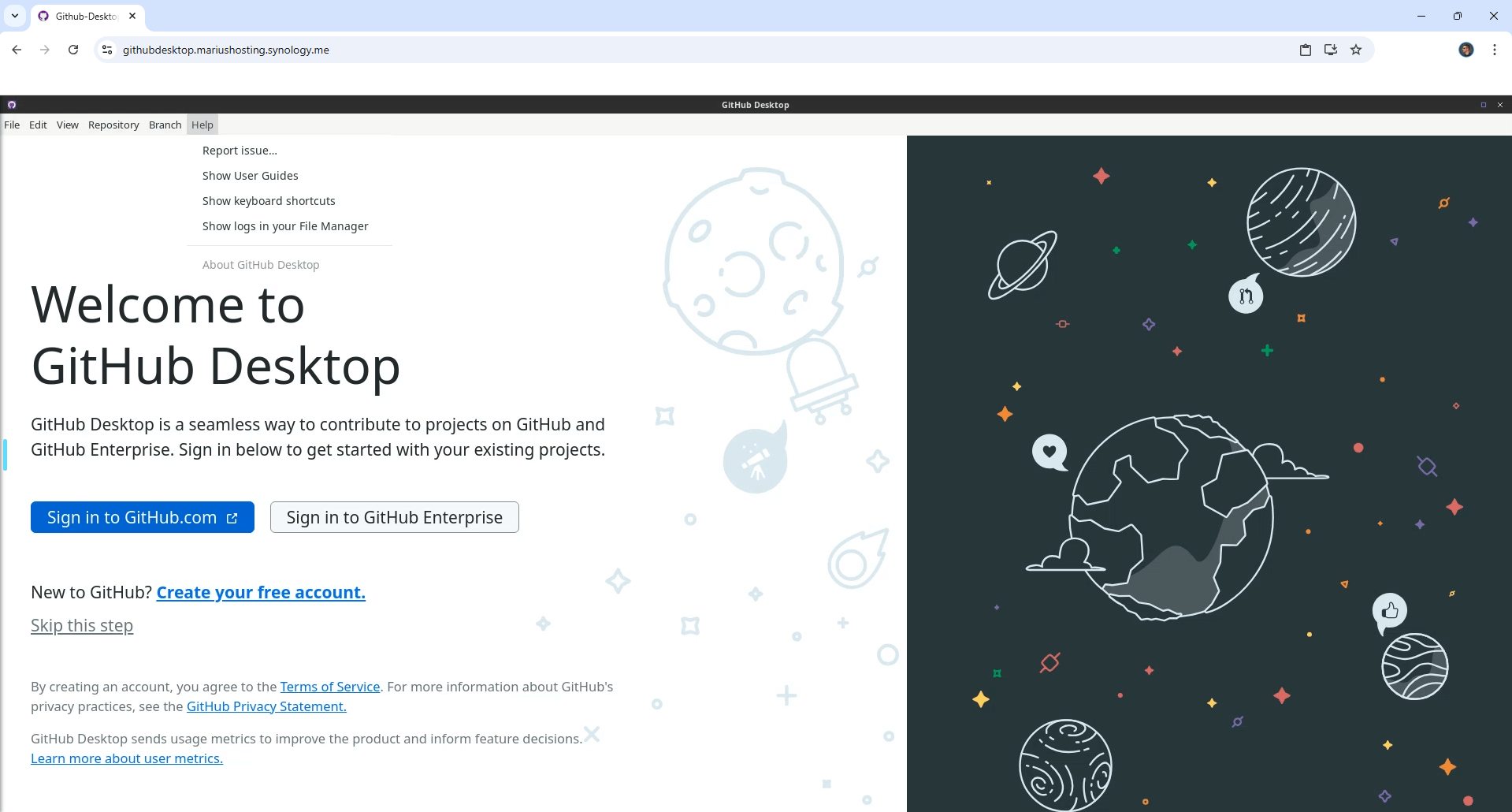Choose Report issue… from Help menu
Viewport: 1512px width, 812px height.
tap(289, 151)
